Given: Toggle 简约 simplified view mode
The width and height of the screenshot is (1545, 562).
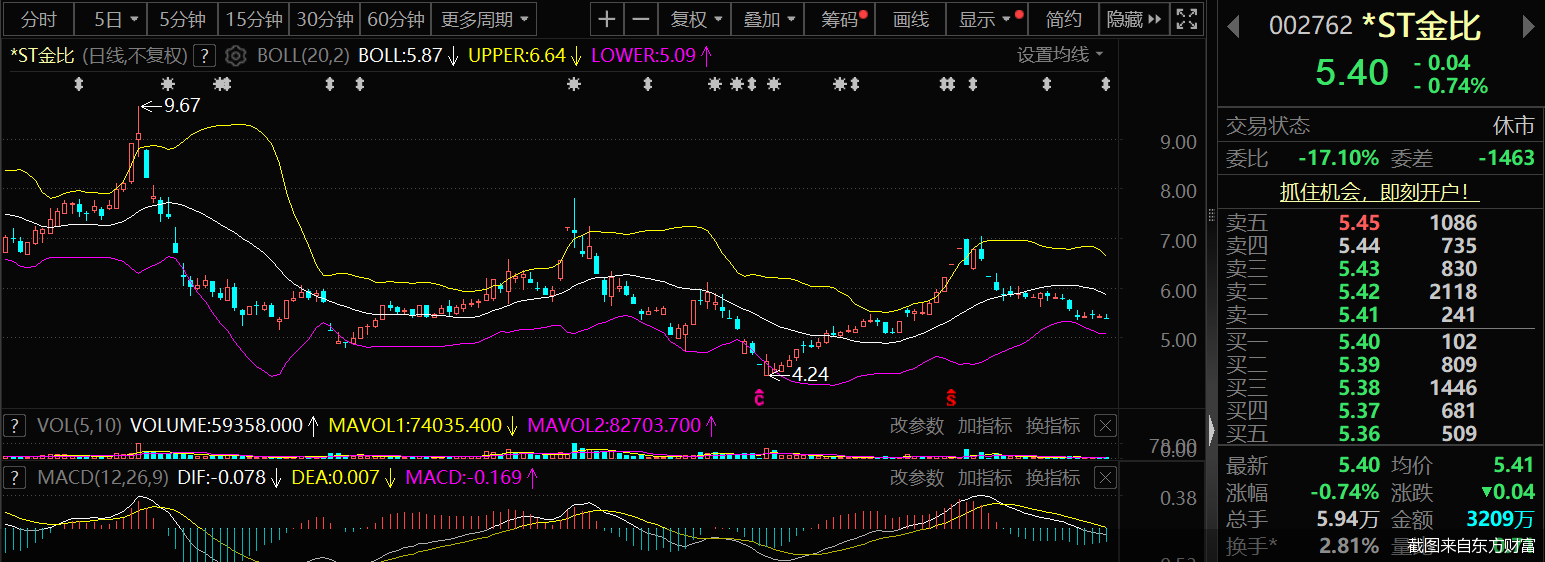Looking at the screenshot, I should point(1063,19).
